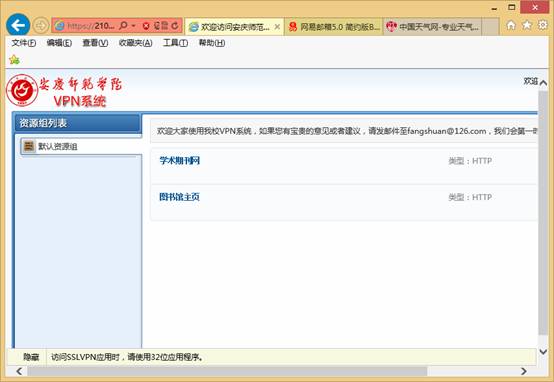Click the 安庆师范学院 logo emblem
This screenshot has height=382, width=554.
22,90
